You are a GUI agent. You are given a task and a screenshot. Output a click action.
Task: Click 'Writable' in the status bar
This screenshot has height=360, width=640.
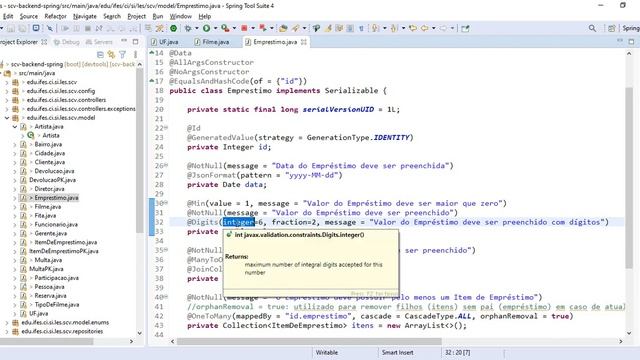(327, 353)
